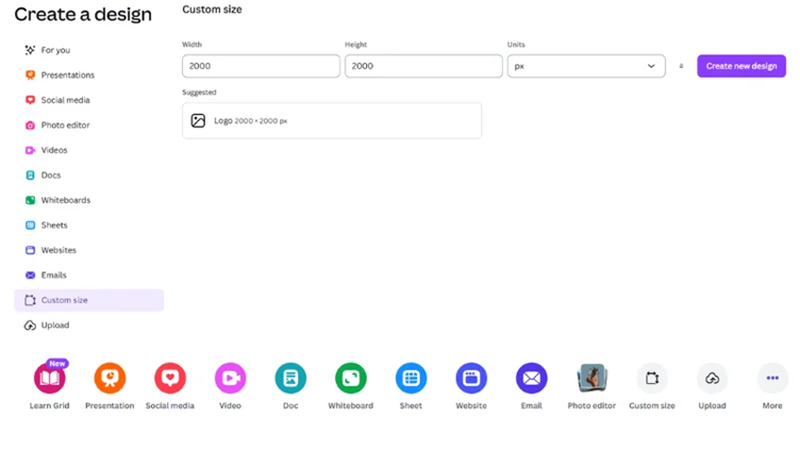Open the Units px dropdown

click(x=586, y=66)
